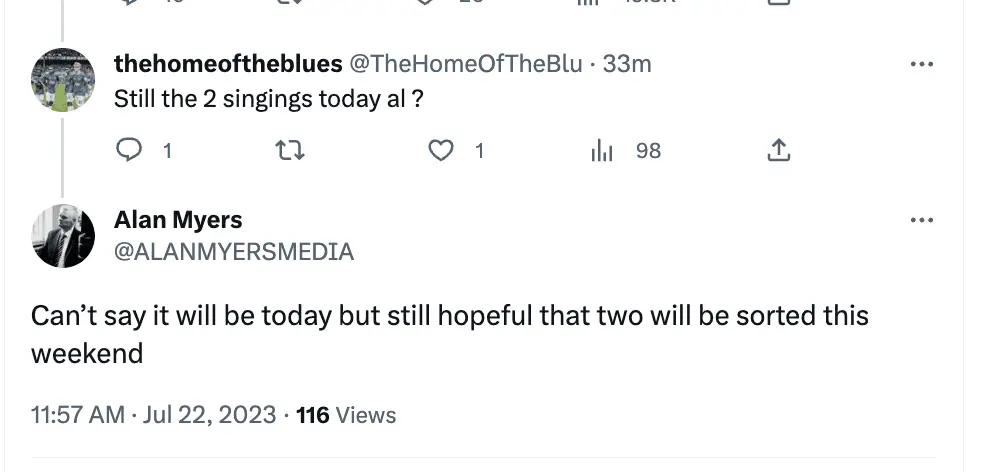Viewport: 984px width, 472px height.
Task: Open the tweet via 33m timestamp
Action: (628, 64)
